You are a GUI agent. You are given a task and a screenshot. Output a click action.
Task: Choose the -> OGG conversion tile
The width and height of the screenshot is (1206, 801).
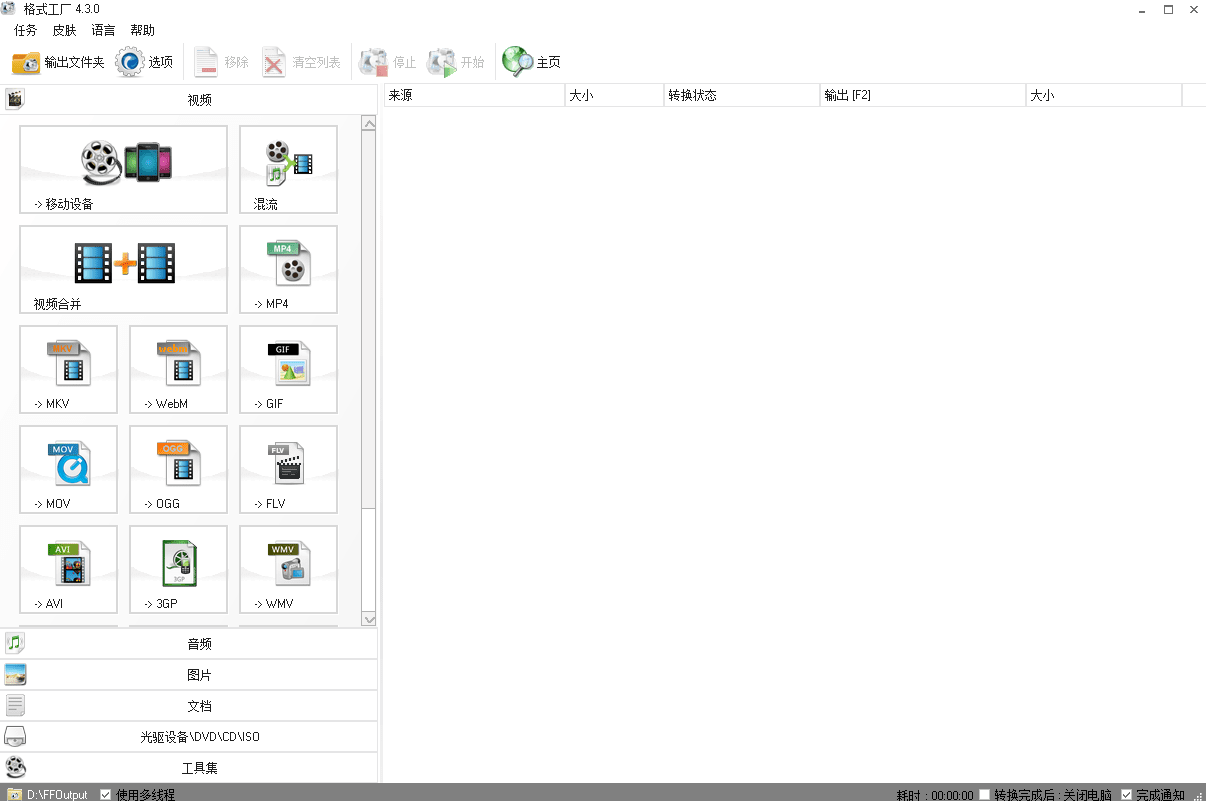coord(178,469)
